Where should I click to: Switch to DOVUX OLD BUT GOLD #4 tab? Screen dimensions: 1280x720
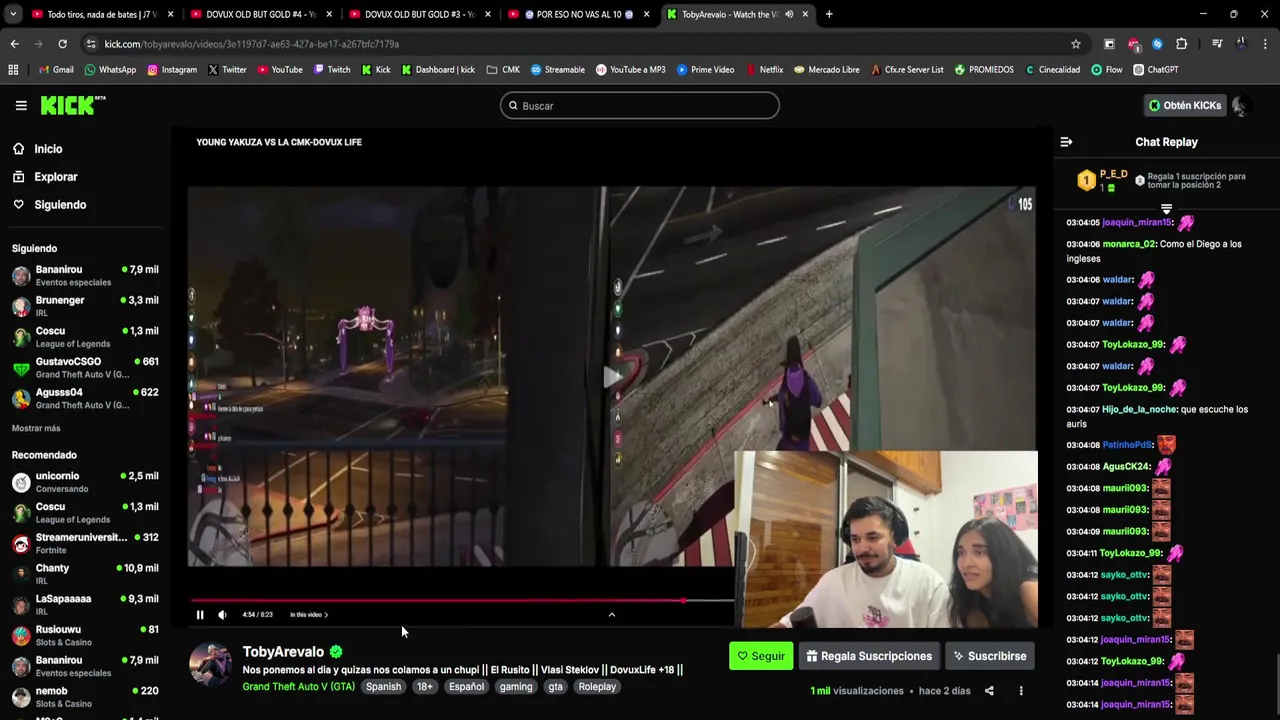coord(261,14)
